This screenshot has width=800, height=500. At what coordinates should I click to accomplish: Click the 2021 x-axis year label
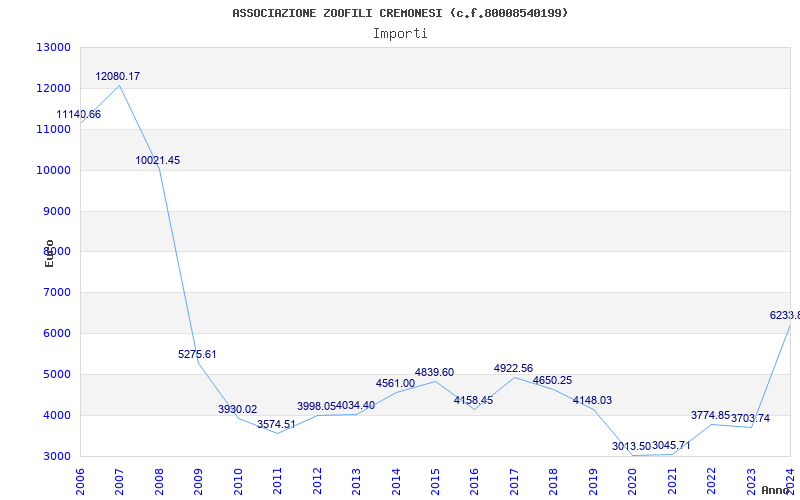click(672, 482)
